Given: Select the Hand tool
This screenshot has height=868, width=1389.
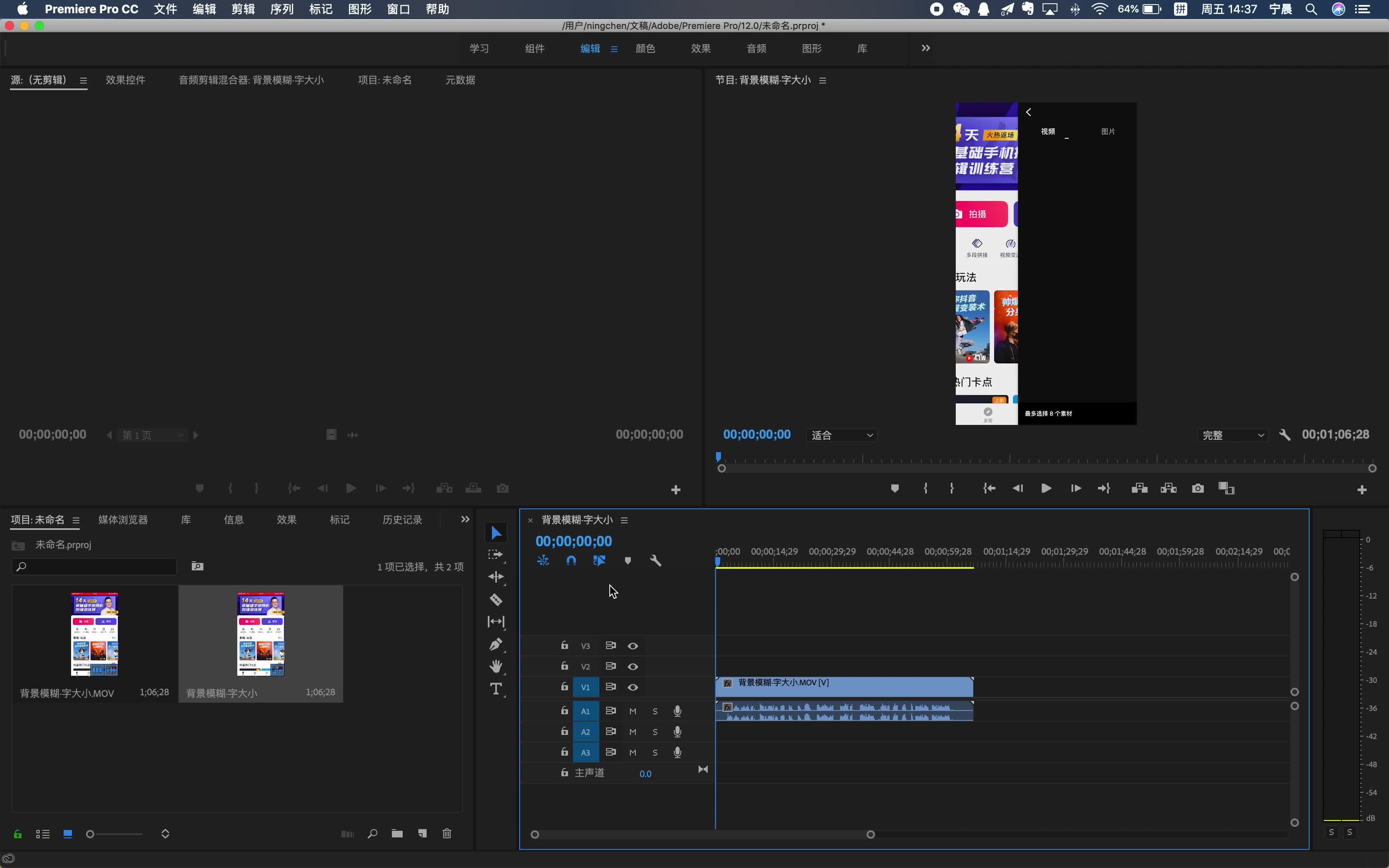Looking at the screenshot, I should (x=496, y=666).
